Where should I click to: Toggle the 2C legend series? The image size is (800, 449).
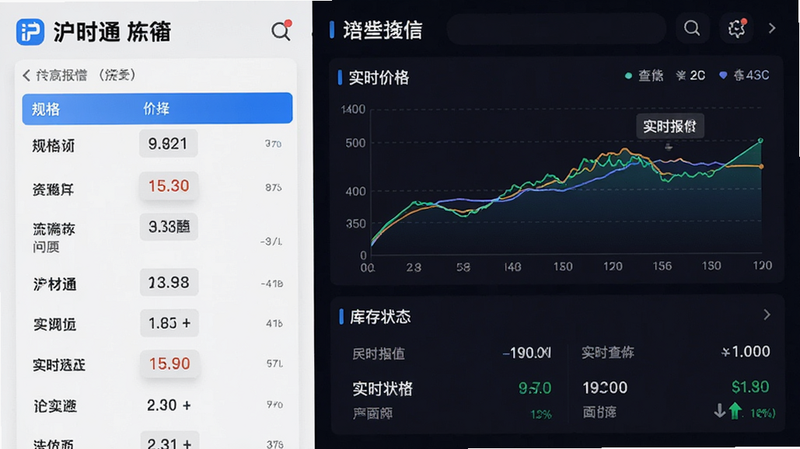click(x=691, y=76)
